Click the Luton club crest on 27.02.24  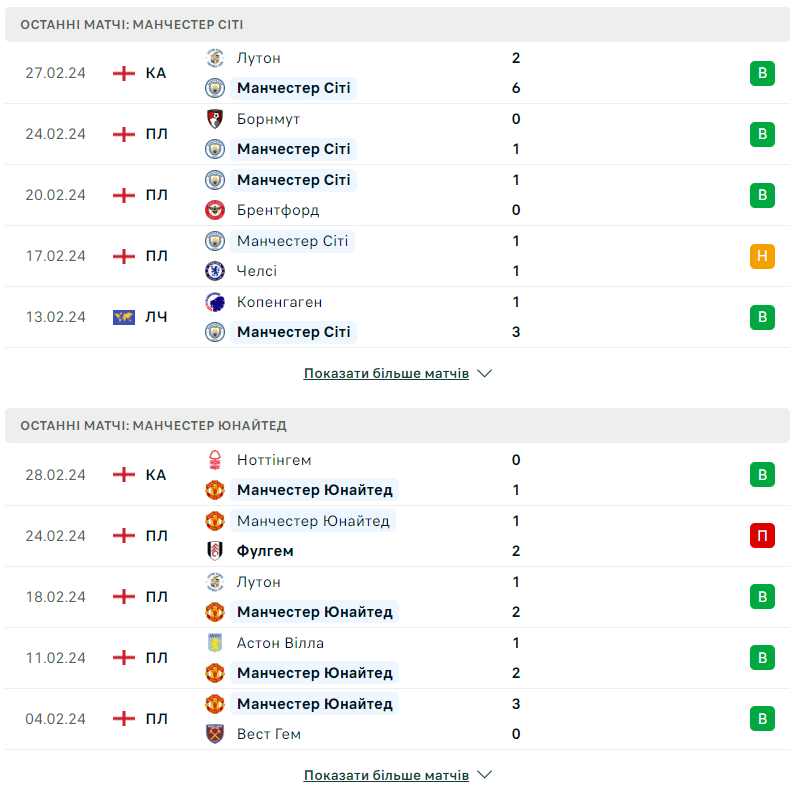(215, 58)
